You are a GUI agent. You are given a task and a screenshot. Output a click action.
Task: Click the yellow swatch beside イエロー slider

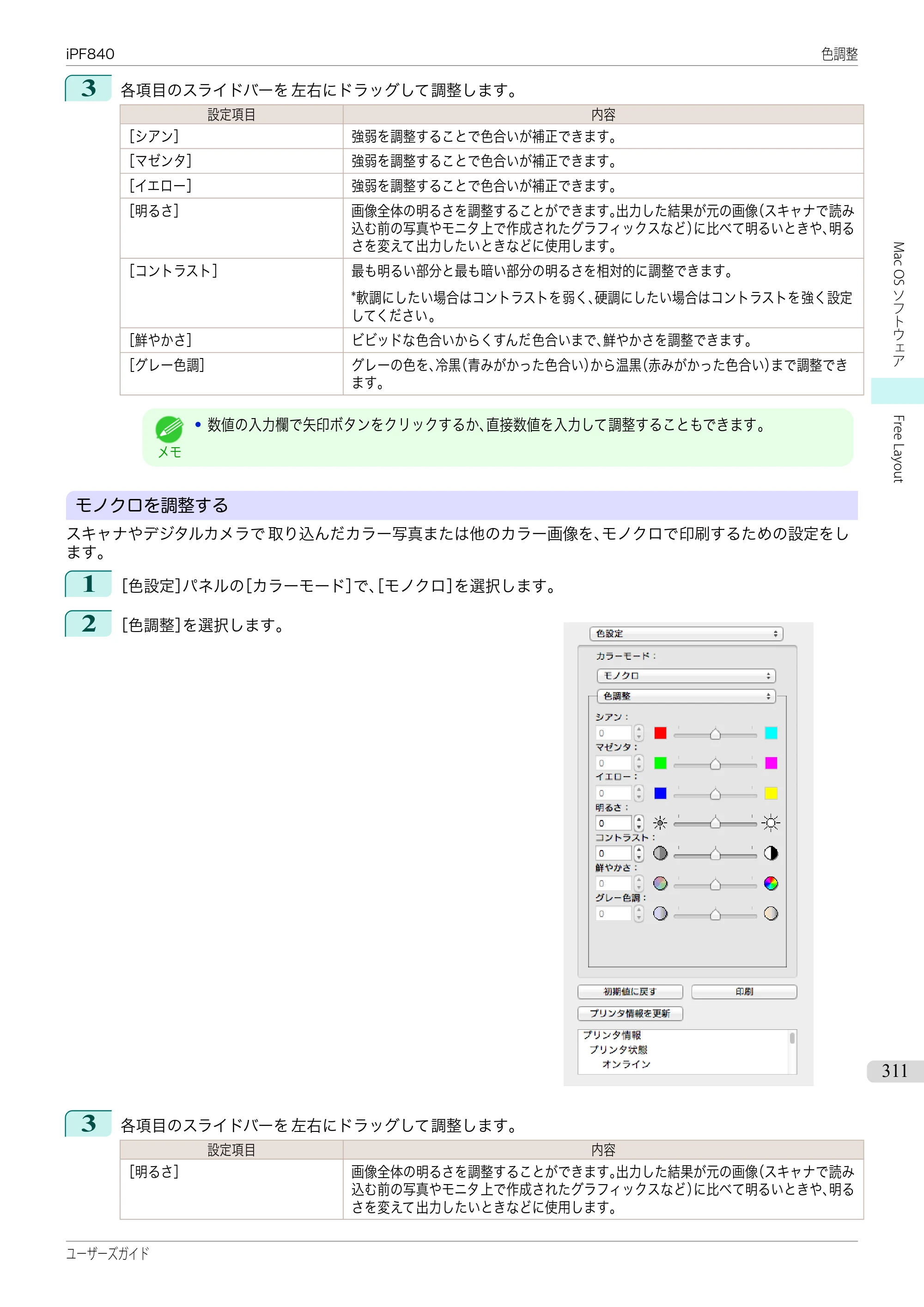[x=771, y=794]
